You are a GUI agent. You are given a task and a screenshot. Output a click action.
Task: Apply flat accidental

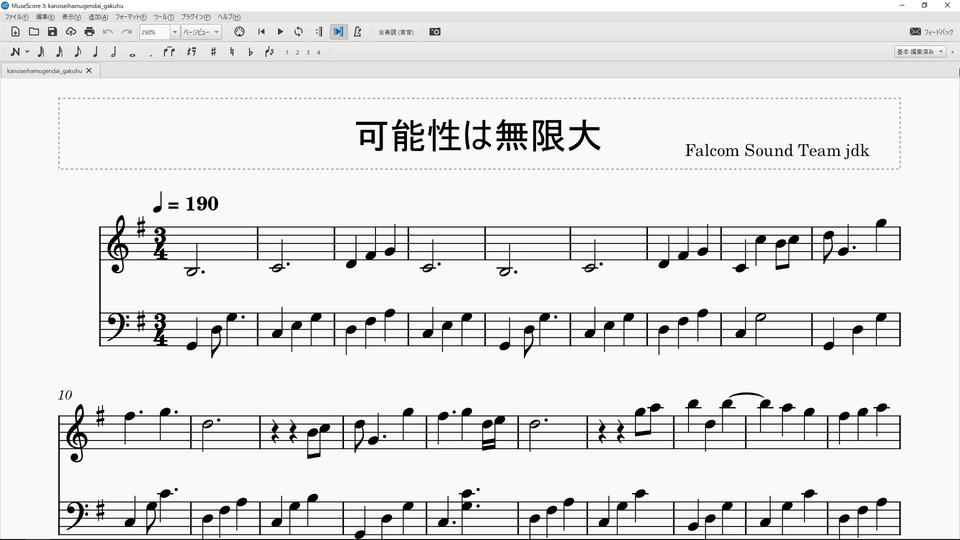pos(250,52)
